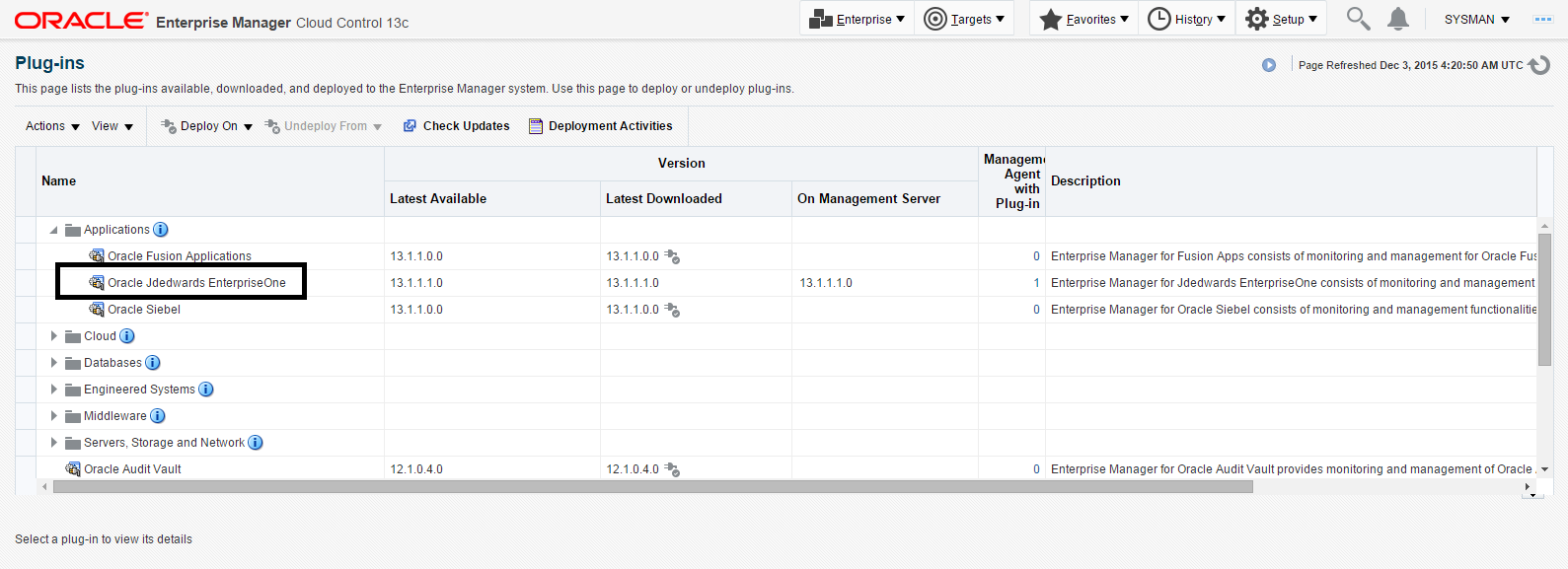Click the Undeploy From dropdown
The height and width of the screenshot is (569, 1568).
(x=323, y=126)
